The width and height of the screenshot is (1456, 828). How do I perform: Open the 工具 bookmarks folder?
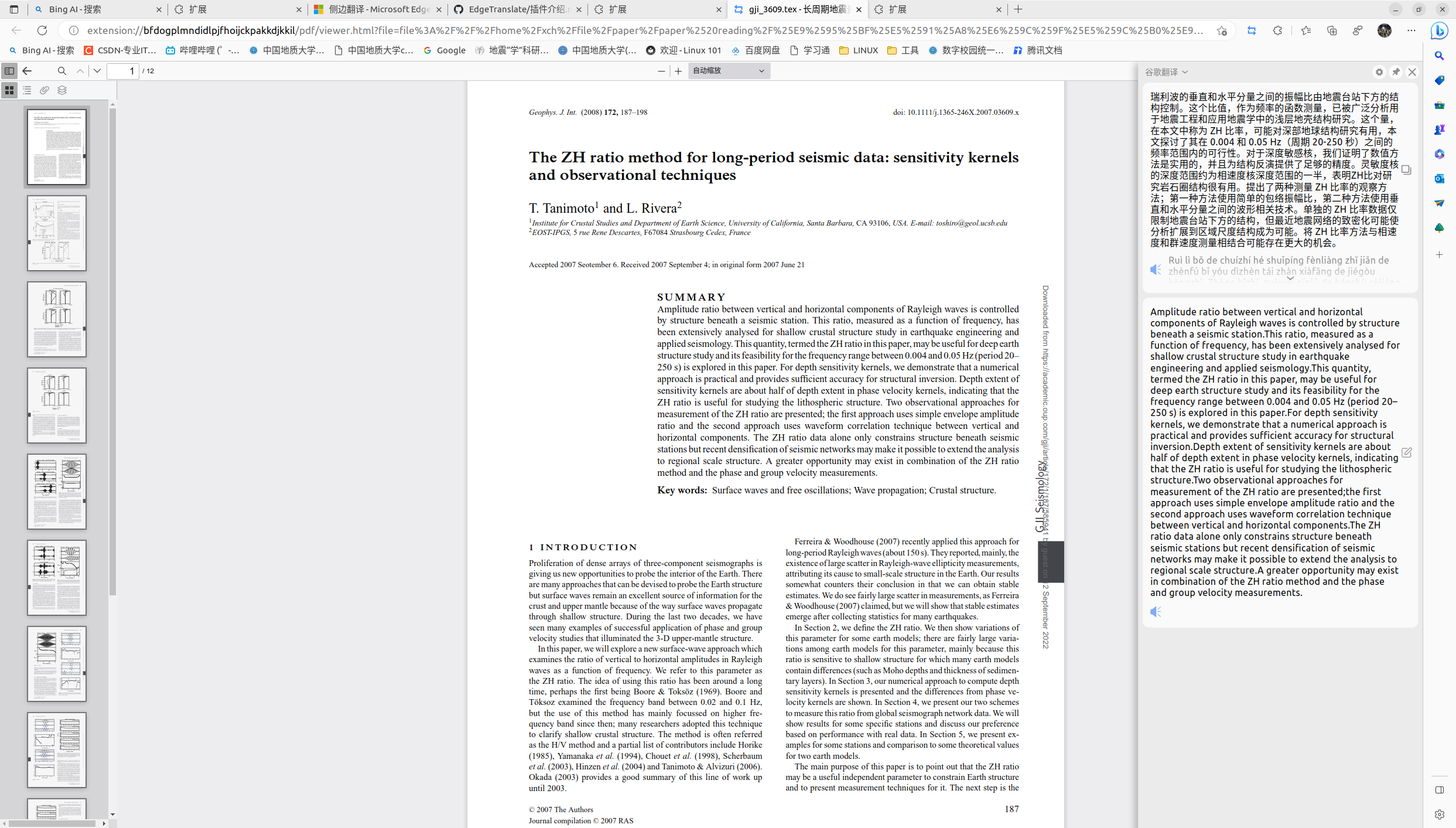(x=903, y=50)
